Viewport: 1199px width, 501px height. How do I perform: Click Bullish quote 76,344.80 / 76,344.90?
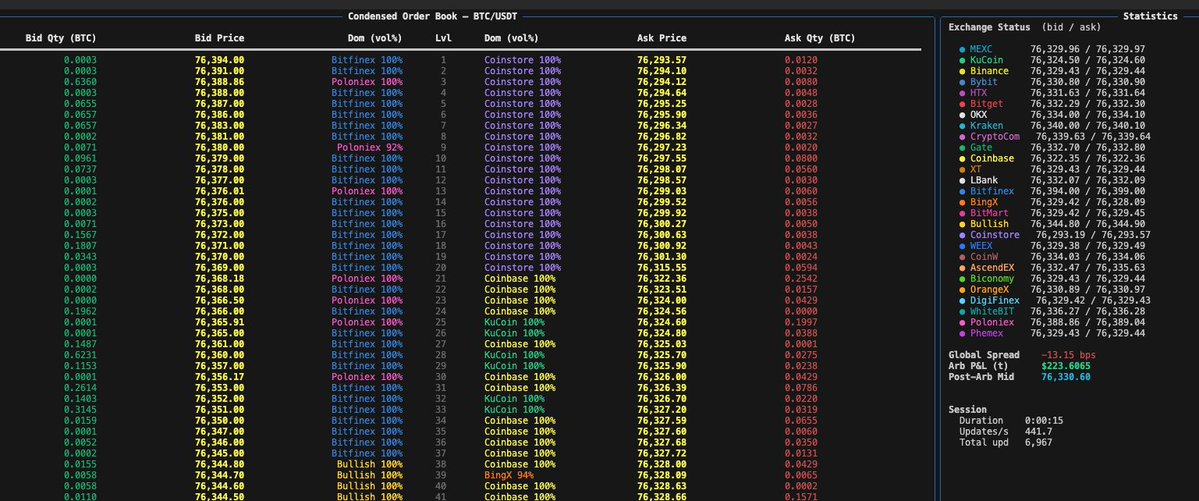[x=1087, y=224]
